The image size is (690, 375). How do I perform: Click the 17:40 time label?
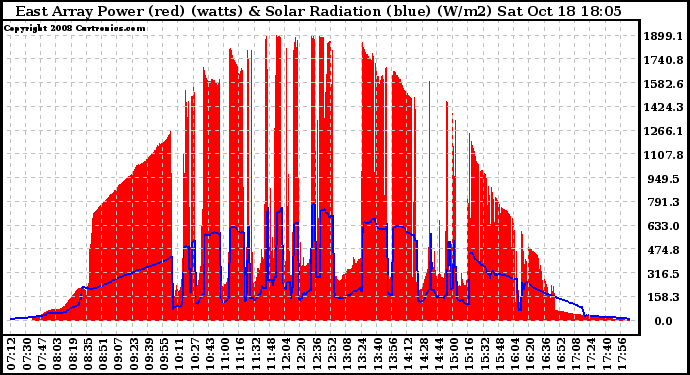(x=607, y=353)
